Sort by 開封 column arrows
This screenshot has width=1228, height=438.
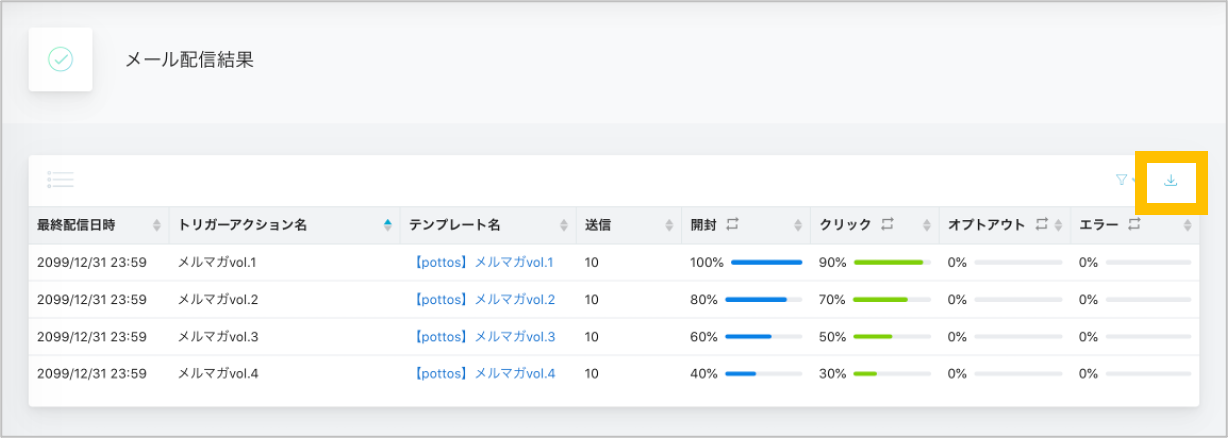(797, 225)
